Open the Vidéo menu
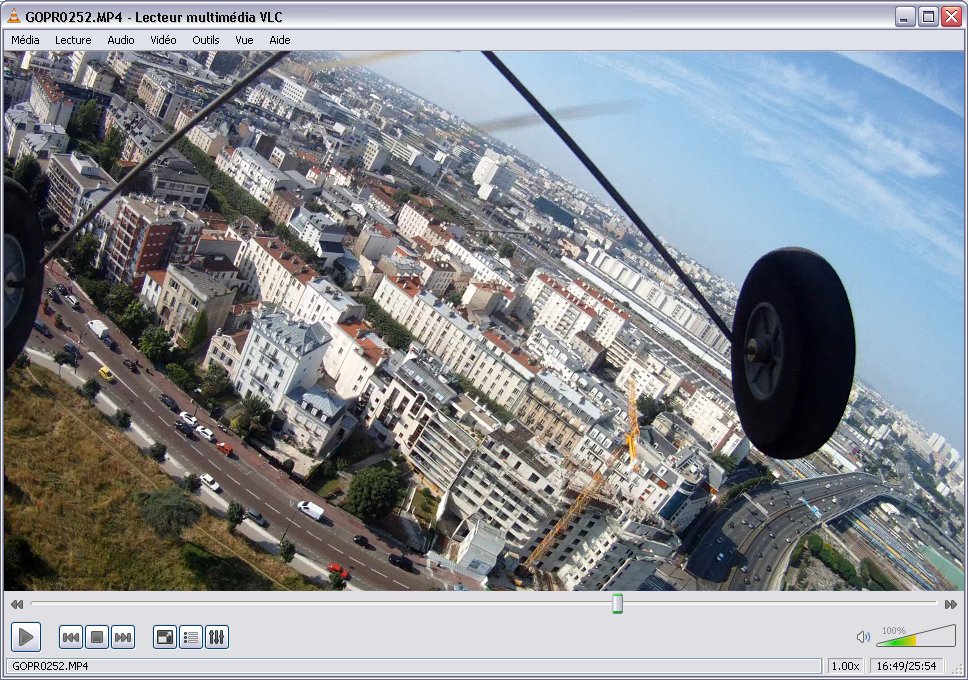Viewport: 968px width, 680px height. coord(163,40)
